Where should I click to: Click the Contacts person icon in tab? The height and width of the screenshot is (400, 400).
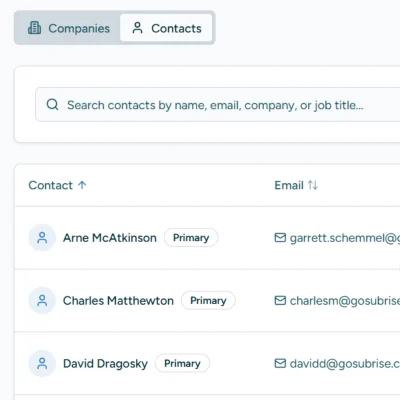coord(137,28)
